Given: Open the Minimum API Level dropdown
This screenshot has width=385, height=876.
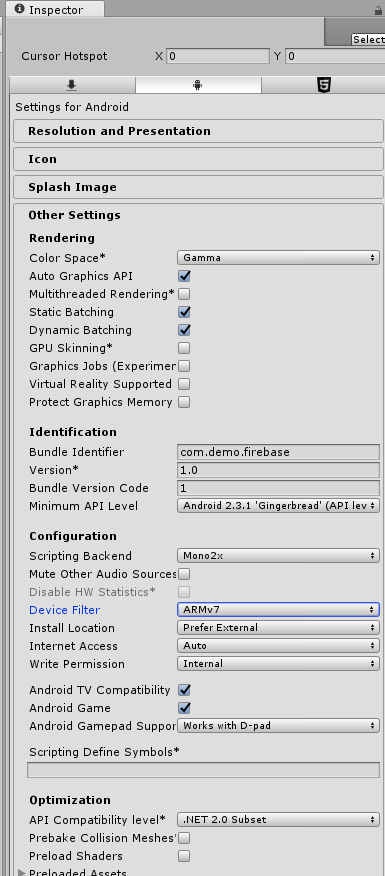Looking at the screenshot, I should 278,506.
